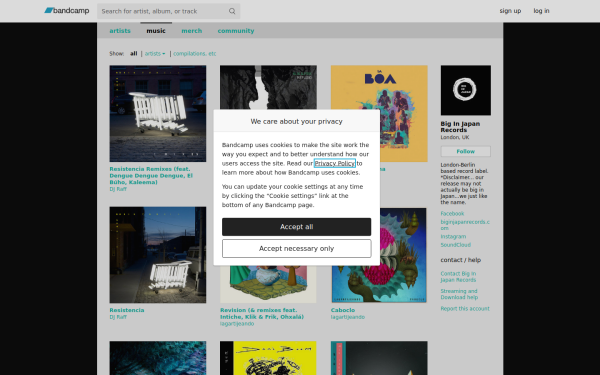Open the blue textured album thumbnail in the last row
The image size is (600, 375).
click(158, 358)
